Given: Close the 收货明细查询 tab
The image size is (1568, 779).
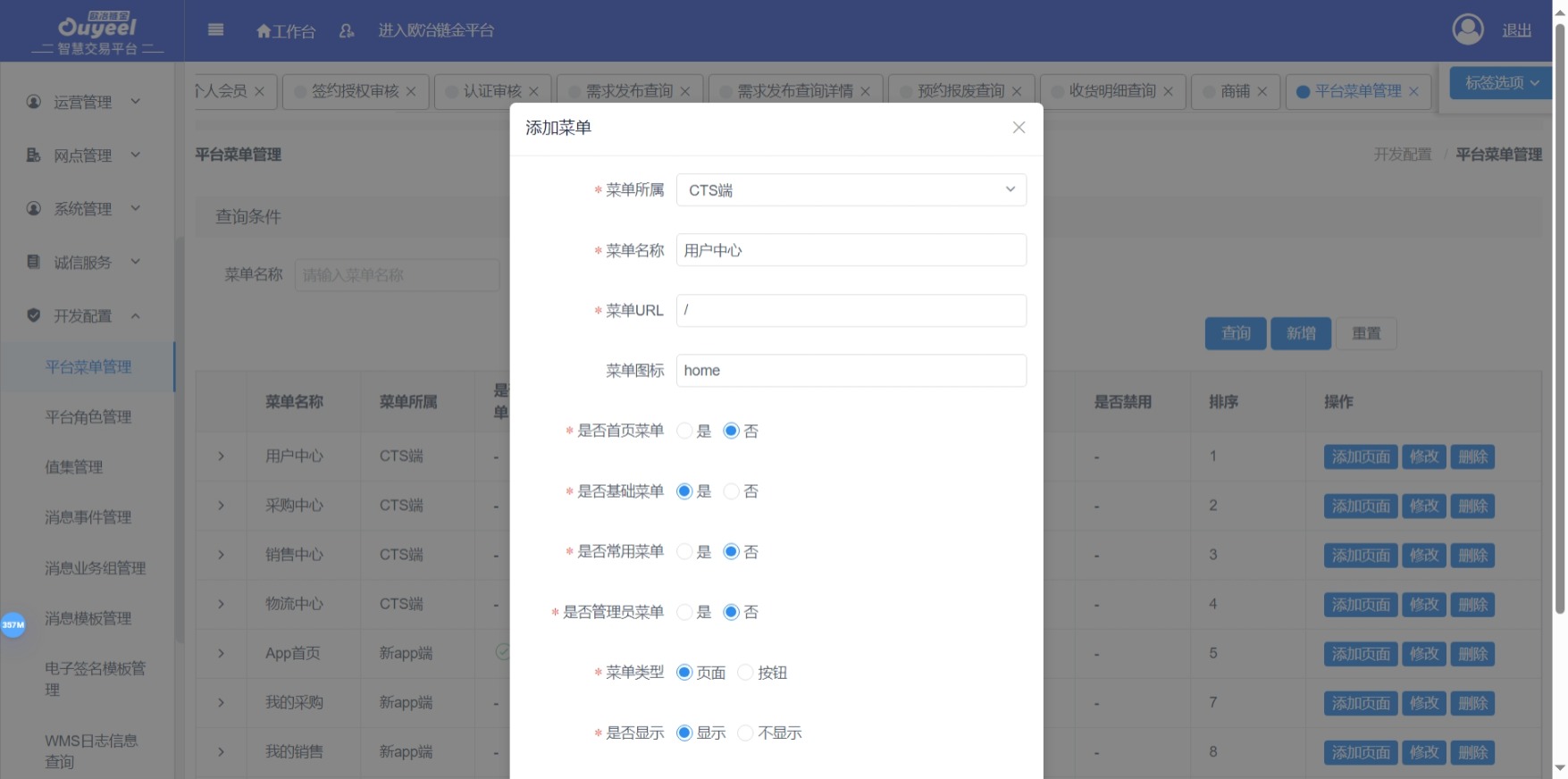Looking at the screenshot, I should coord(1168,91).
